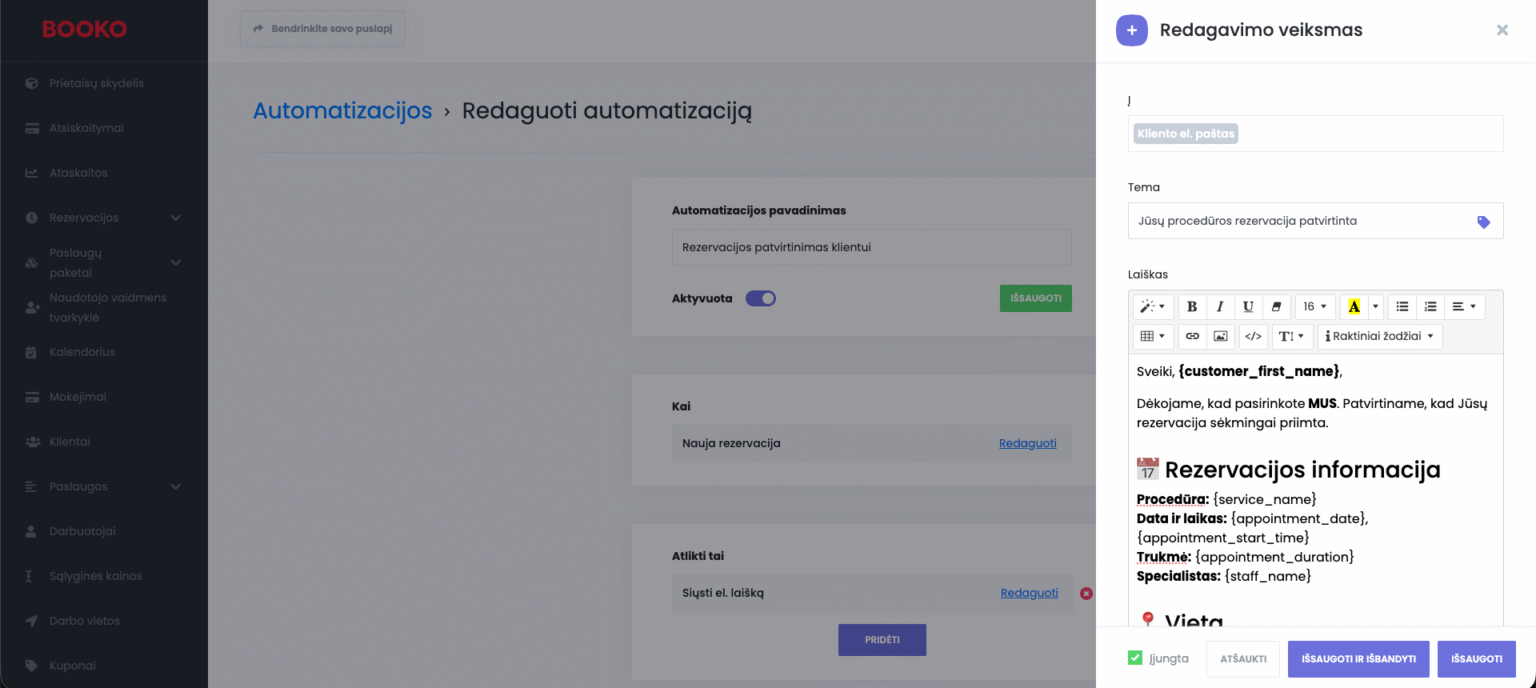
Task: Click the eraser remove-formatting icon
Action: coord(1275,306)
